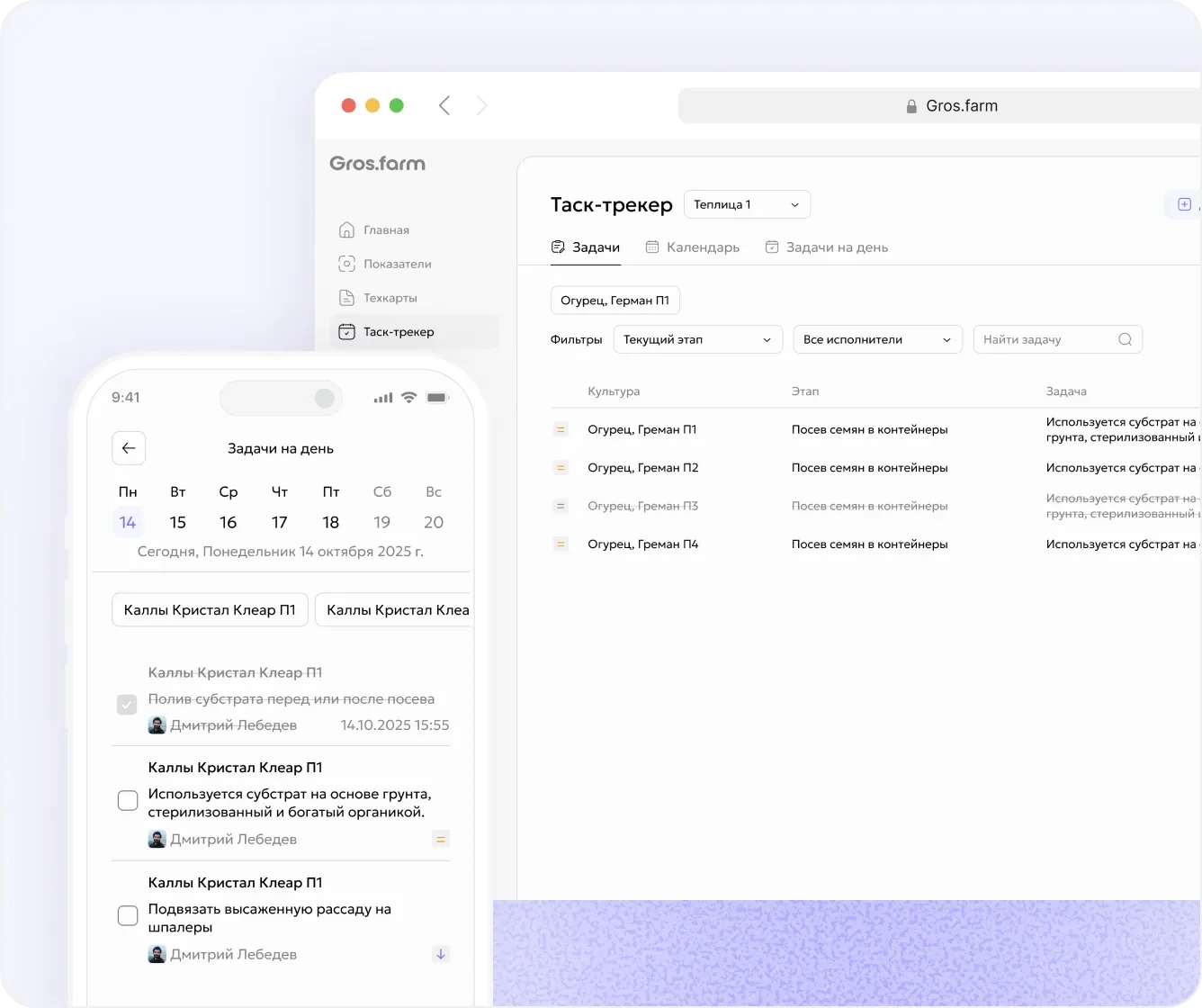Switch to the Календарь tab
The image size is (1202, 1008).
tap(693, 247)
